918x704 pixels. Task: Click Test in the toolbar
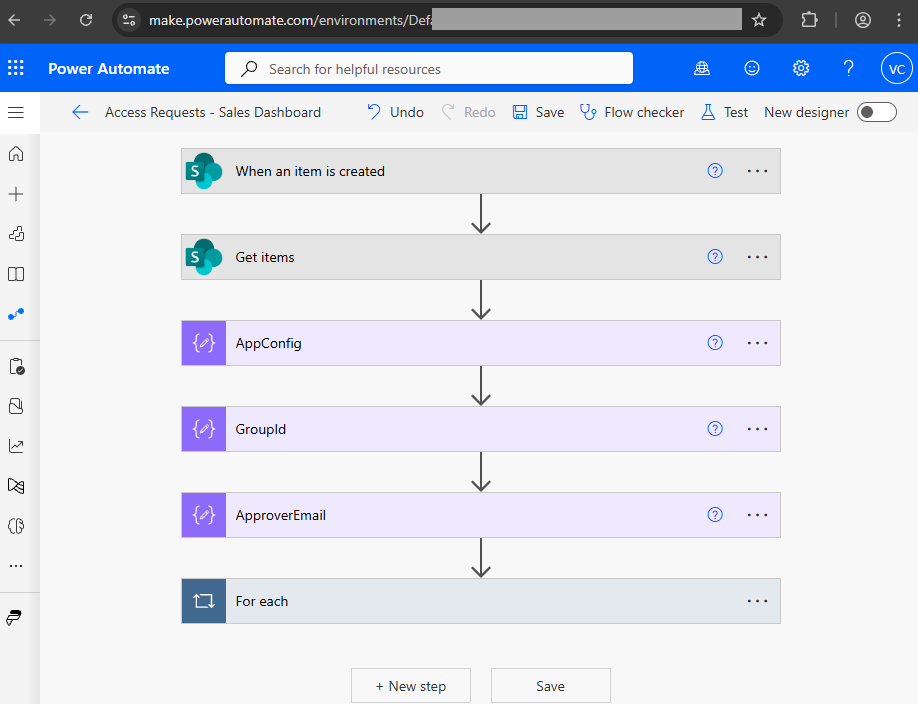click(724, 112)
